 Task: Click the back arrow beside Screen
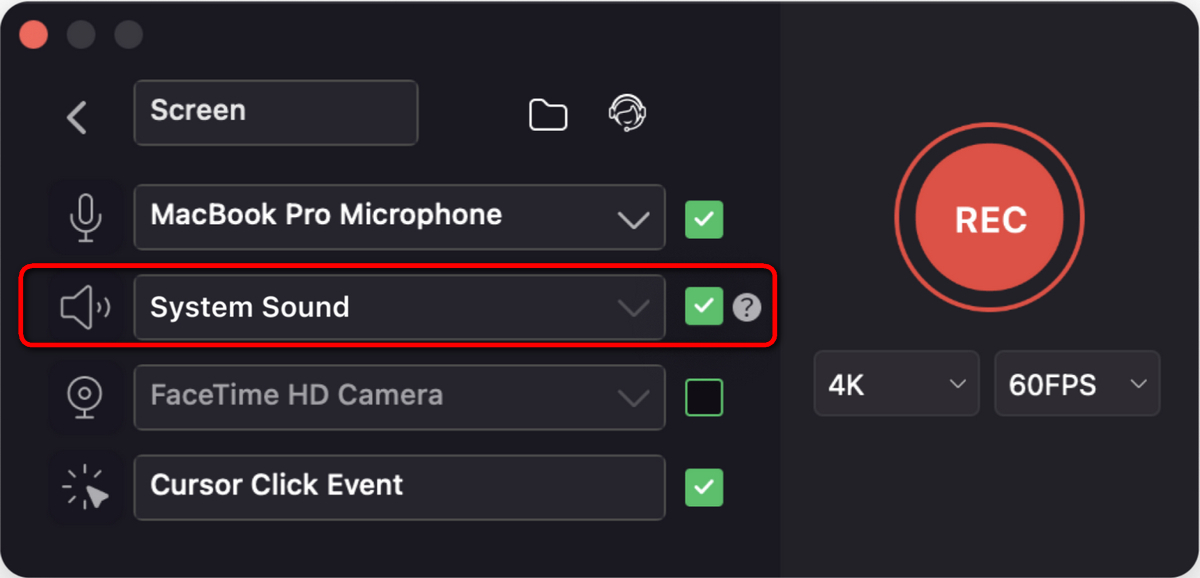(77, 117)
